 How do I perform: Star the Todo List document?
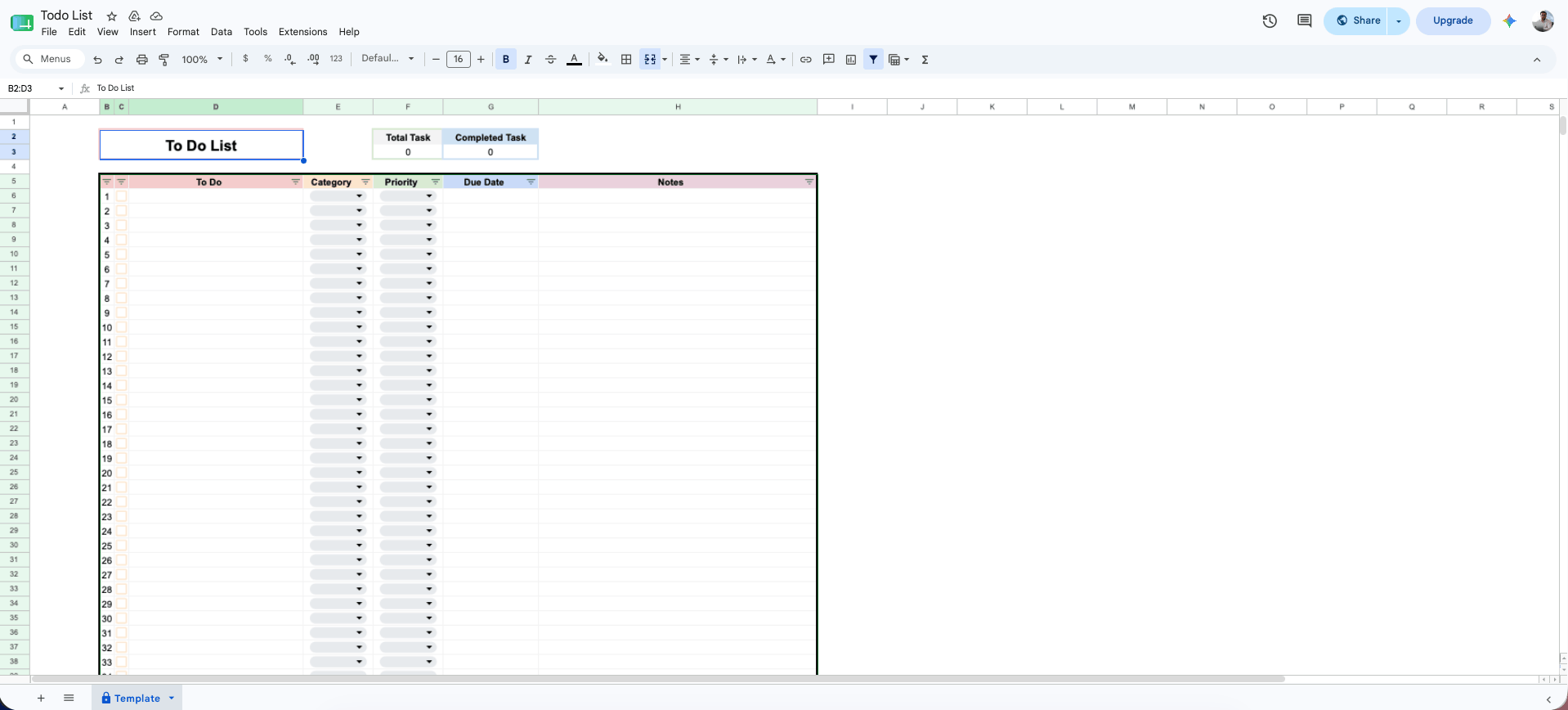click(112, 16)
